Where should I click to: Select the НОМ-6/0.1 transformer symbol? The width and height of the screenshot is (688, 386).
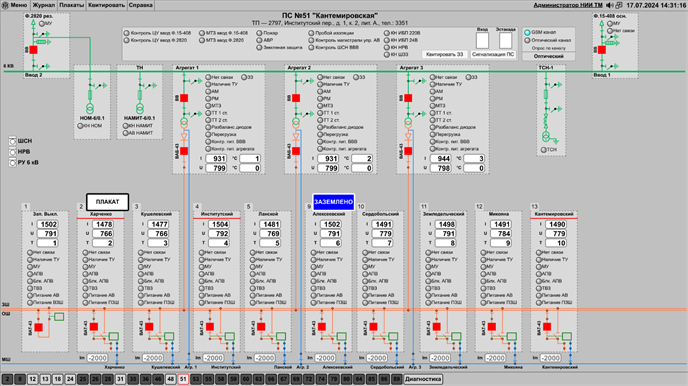(90, 108)
